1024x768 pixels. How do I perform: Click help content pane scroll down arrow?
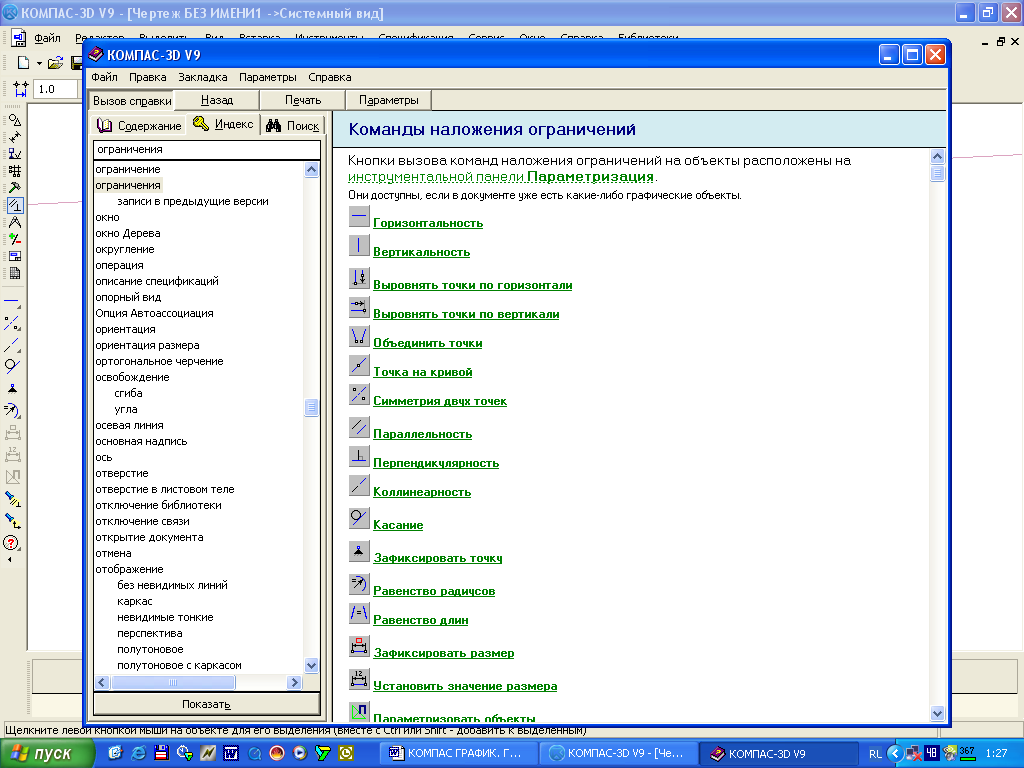937,714
